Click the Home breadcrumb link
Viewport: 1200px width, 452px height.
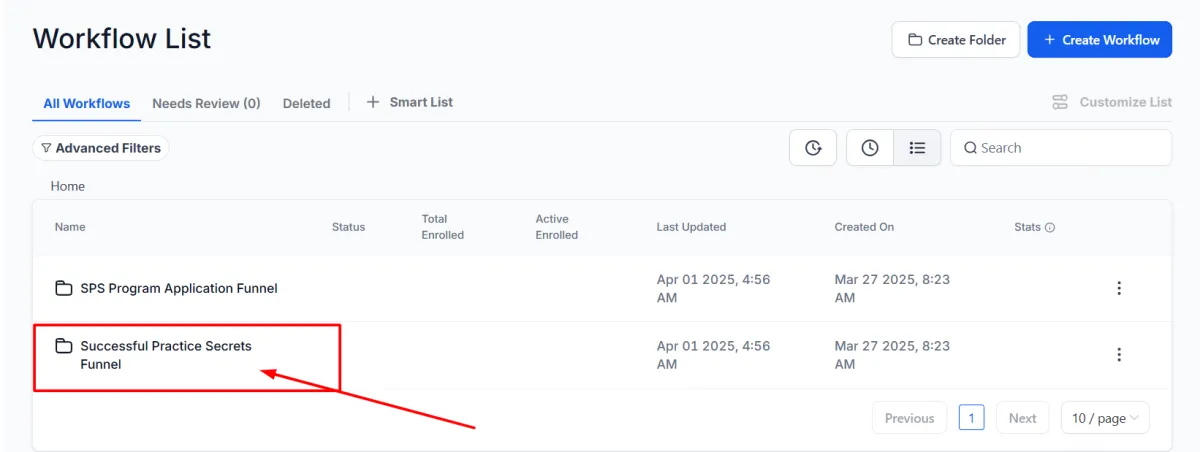point(68,186)
